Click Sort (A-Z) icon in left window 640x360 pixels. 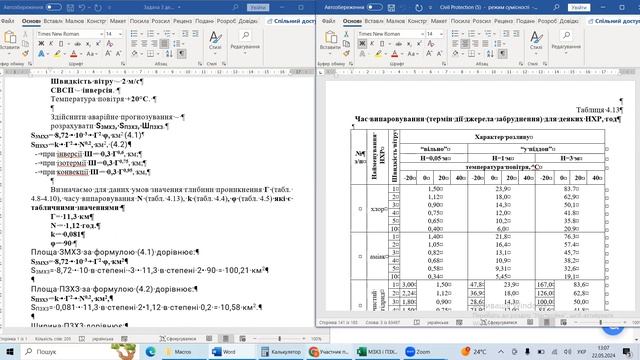pyautogui.click(x=169, y=53)
